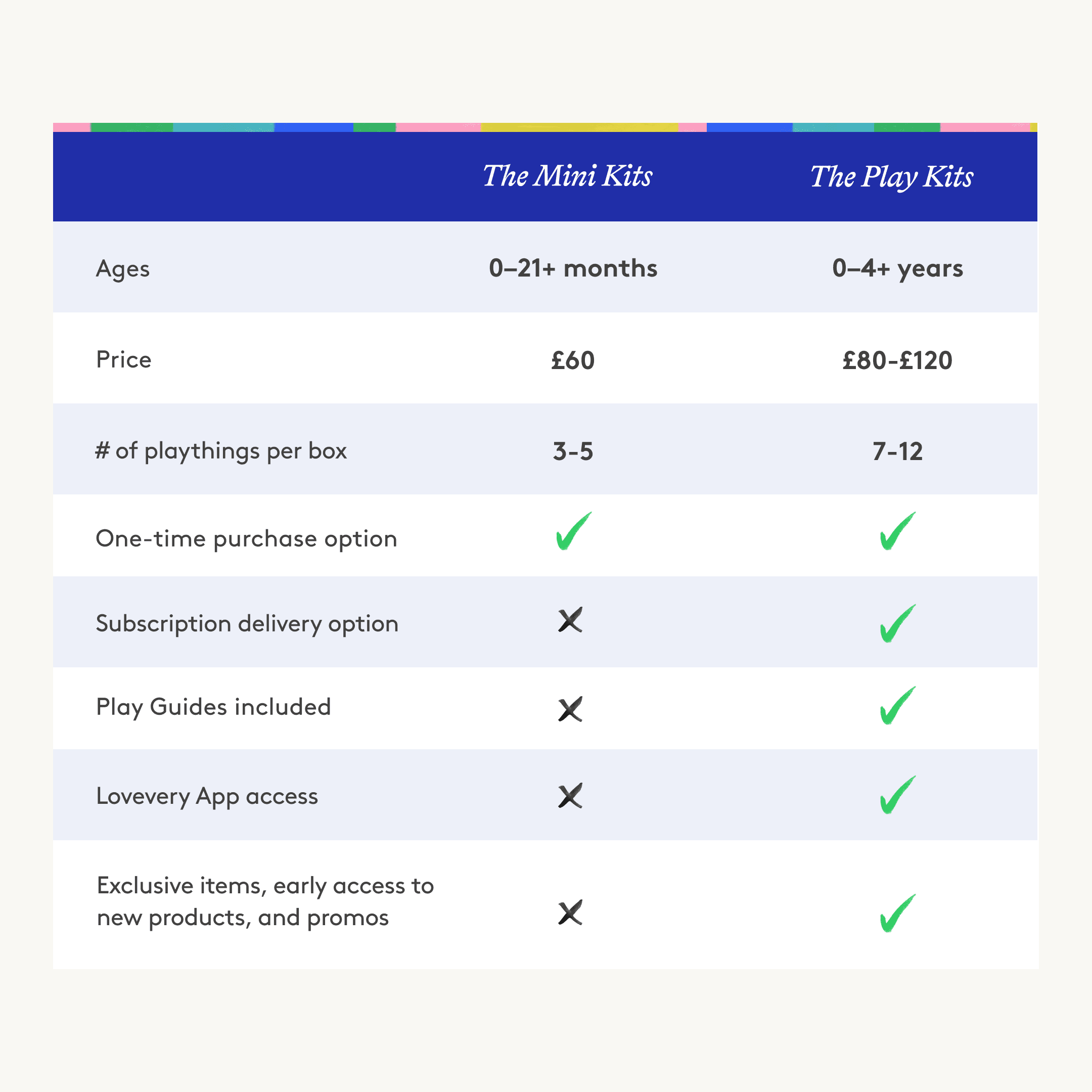The height and width of the screenshot is (1092, 1092).
Task: Click Mini Kits subscription delivery X mark
Action: 570,621
